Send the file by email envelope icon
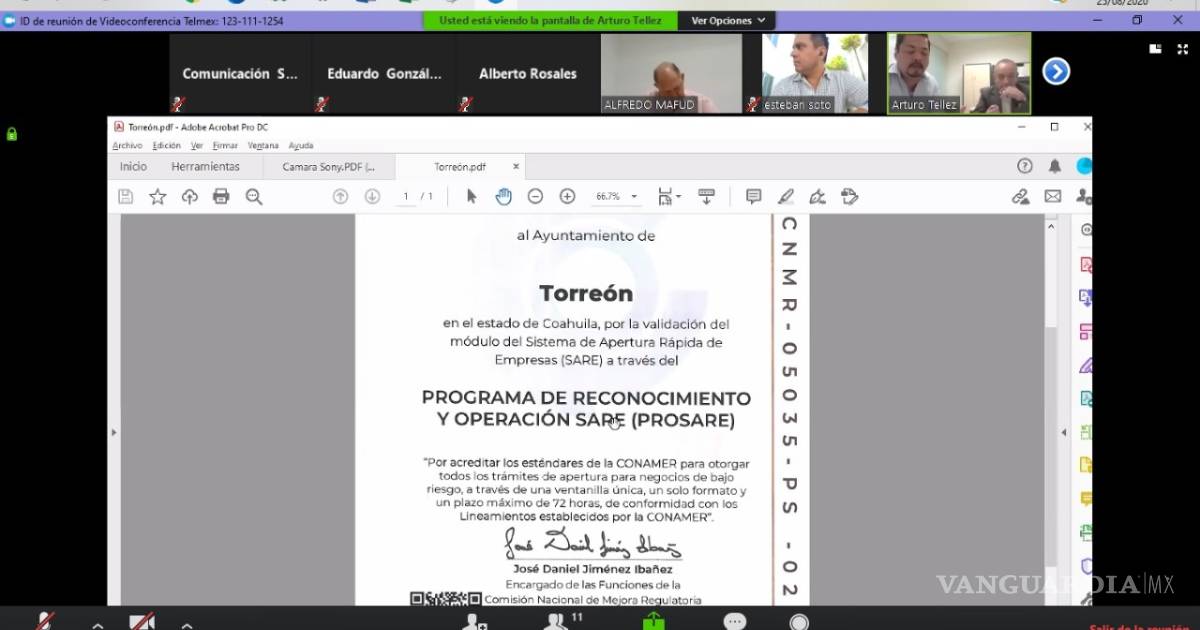This screenshot has height=630, width=1200. pos(1052,197)
